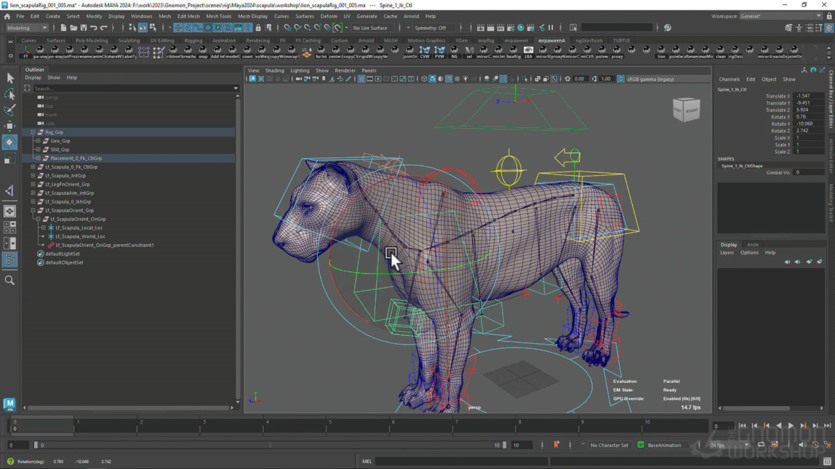835x469 pixels.
Task: Click the play forward button
Action: coord(791,425)
